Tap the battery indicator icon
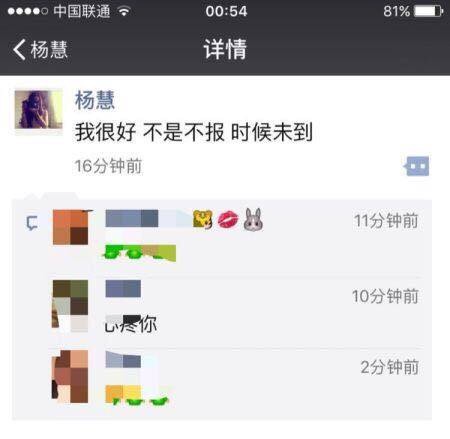 click(x=428, y=12)
